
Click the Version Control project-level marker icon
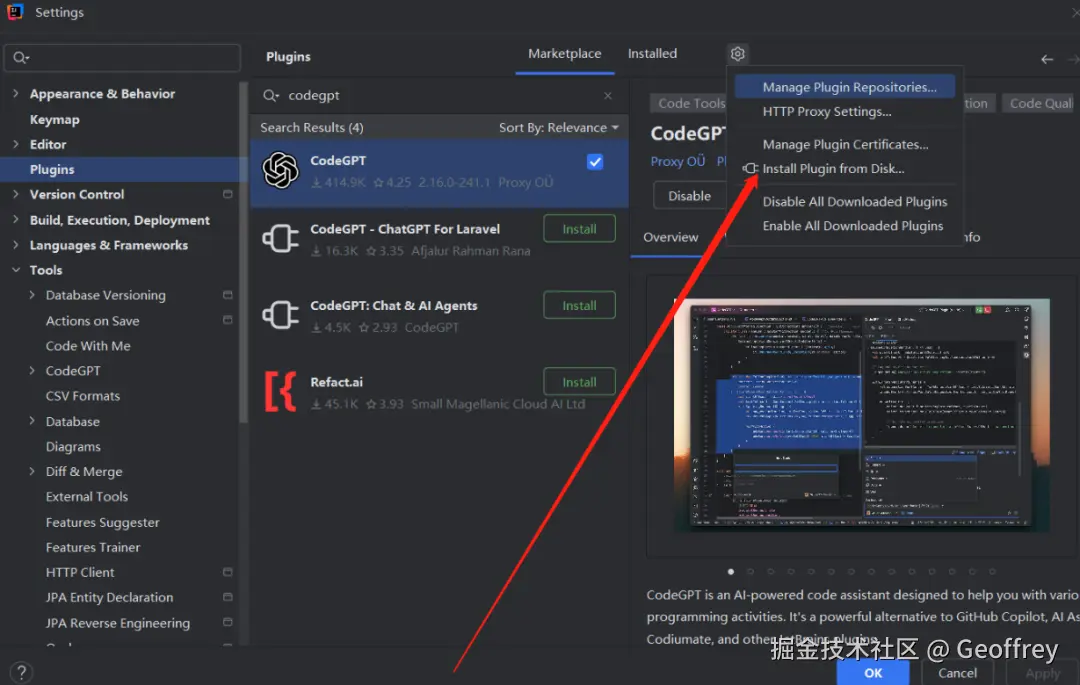tap(227, 194)
